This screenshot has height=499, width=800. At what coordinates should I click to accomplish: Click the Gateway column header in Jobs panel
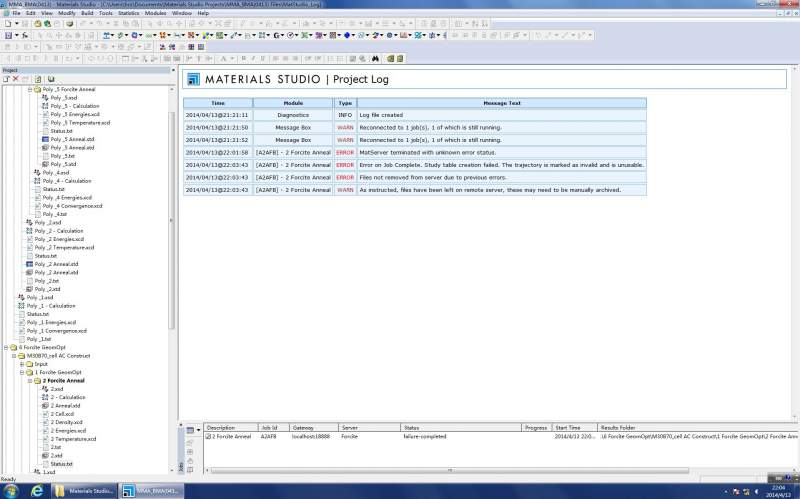coord(314,428)
